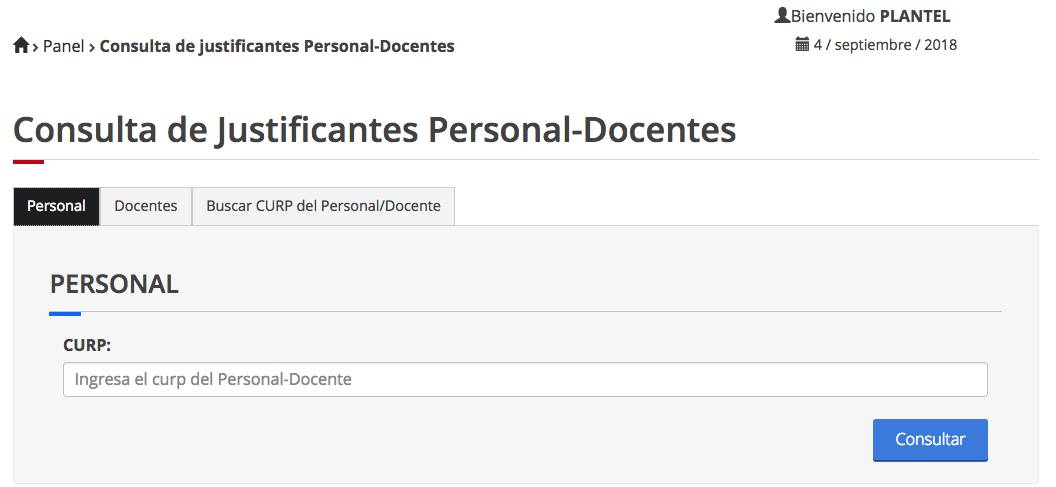This screenshot has height=487, width=1056.
Task: Click the Consulta de justificantes breadcrumb entry
Action: (277, 46)
